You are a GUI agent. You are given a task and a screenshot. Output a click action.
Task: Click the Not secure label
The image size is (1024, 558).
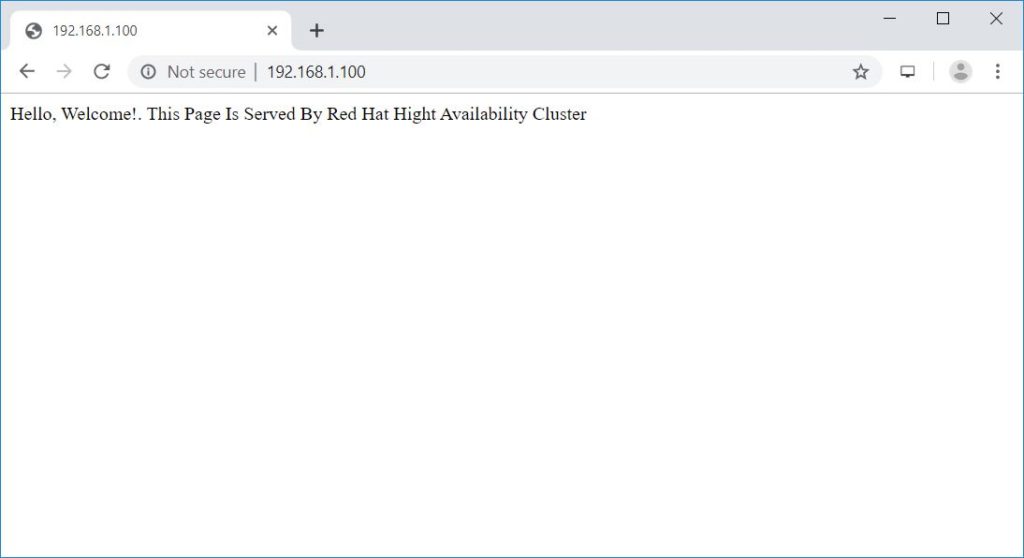click(x=206, y=72)
